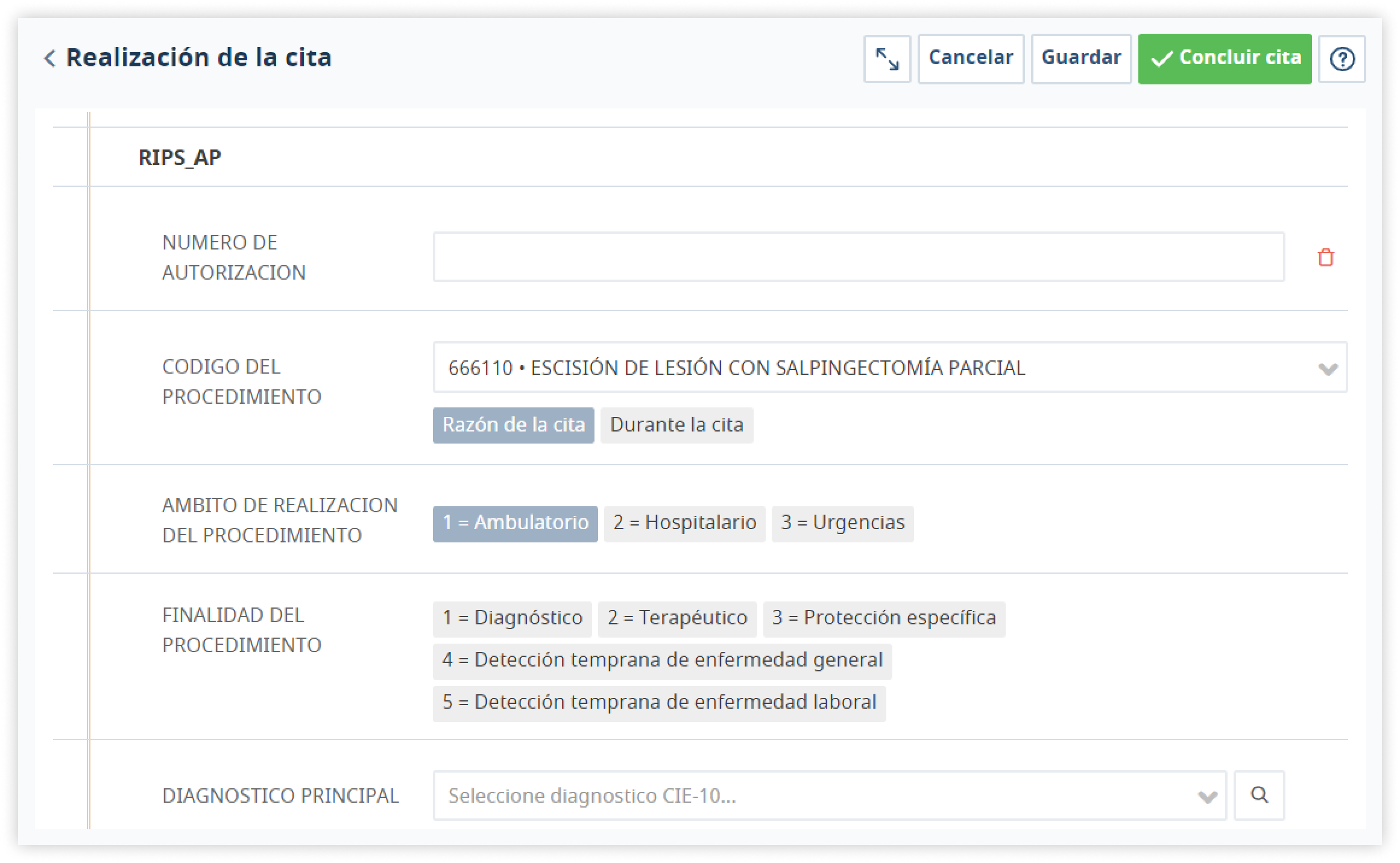
Task: Pick 5 = Detección temprana de enfermedad laboral
Action: 659,703
